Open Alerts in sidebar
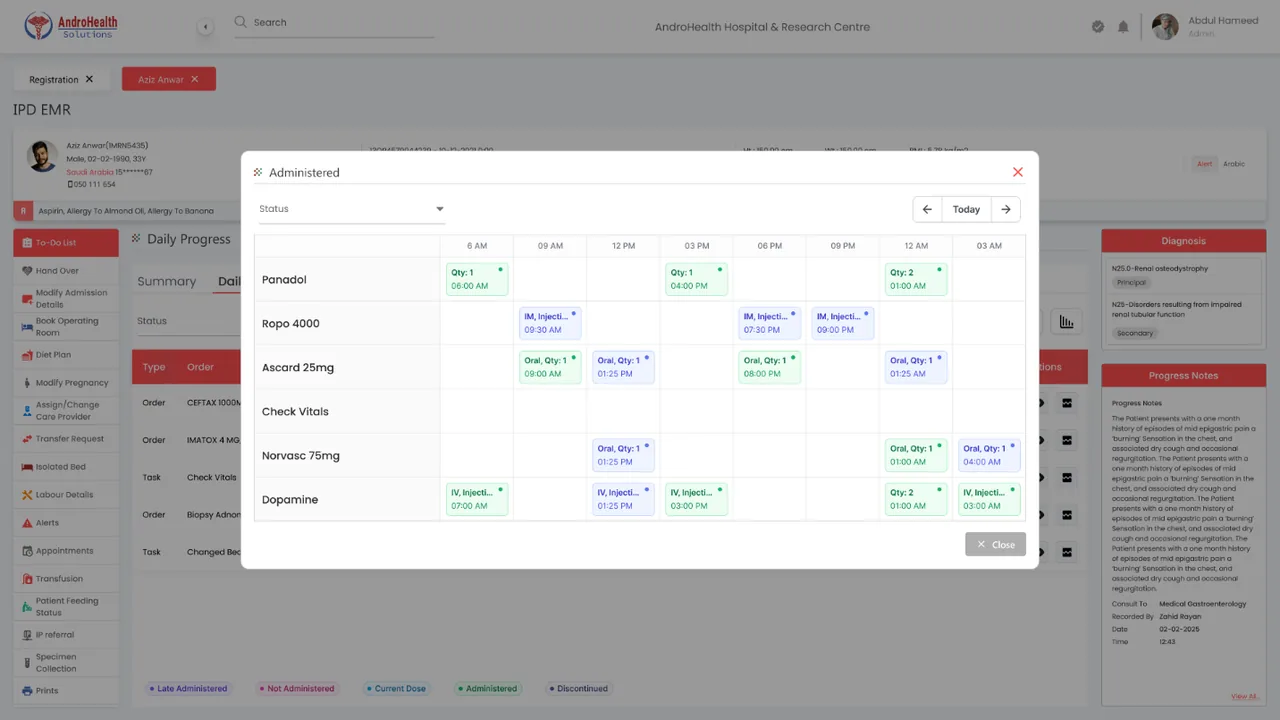 point(65,522)
